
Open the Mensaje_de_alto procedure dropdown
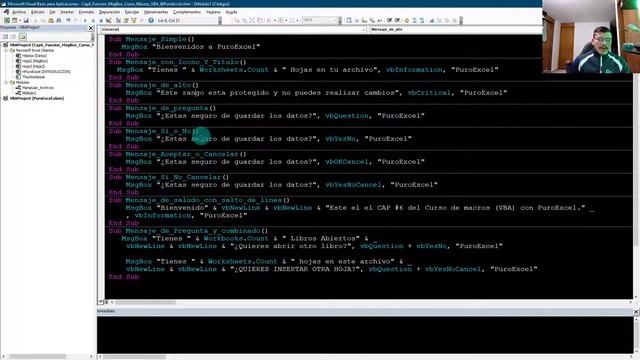(455, 29)
